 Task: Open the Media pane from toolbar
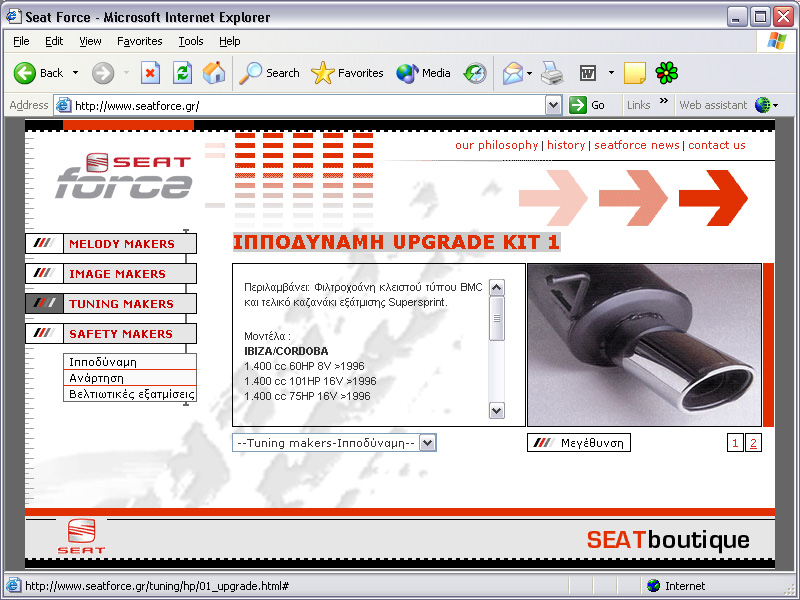423,73
